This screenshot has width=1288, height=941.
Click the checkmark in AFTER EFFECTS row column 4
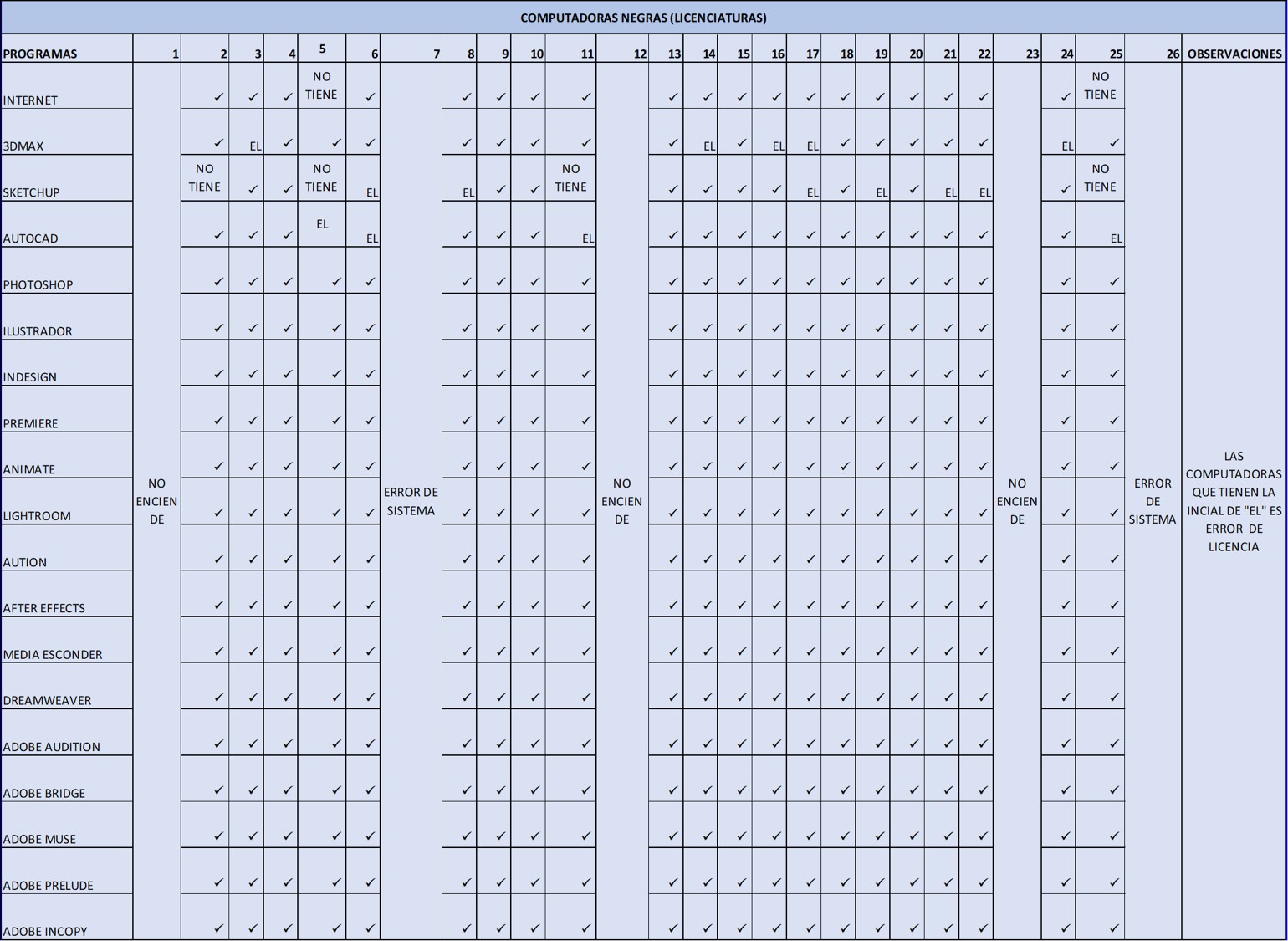[288, 606]
